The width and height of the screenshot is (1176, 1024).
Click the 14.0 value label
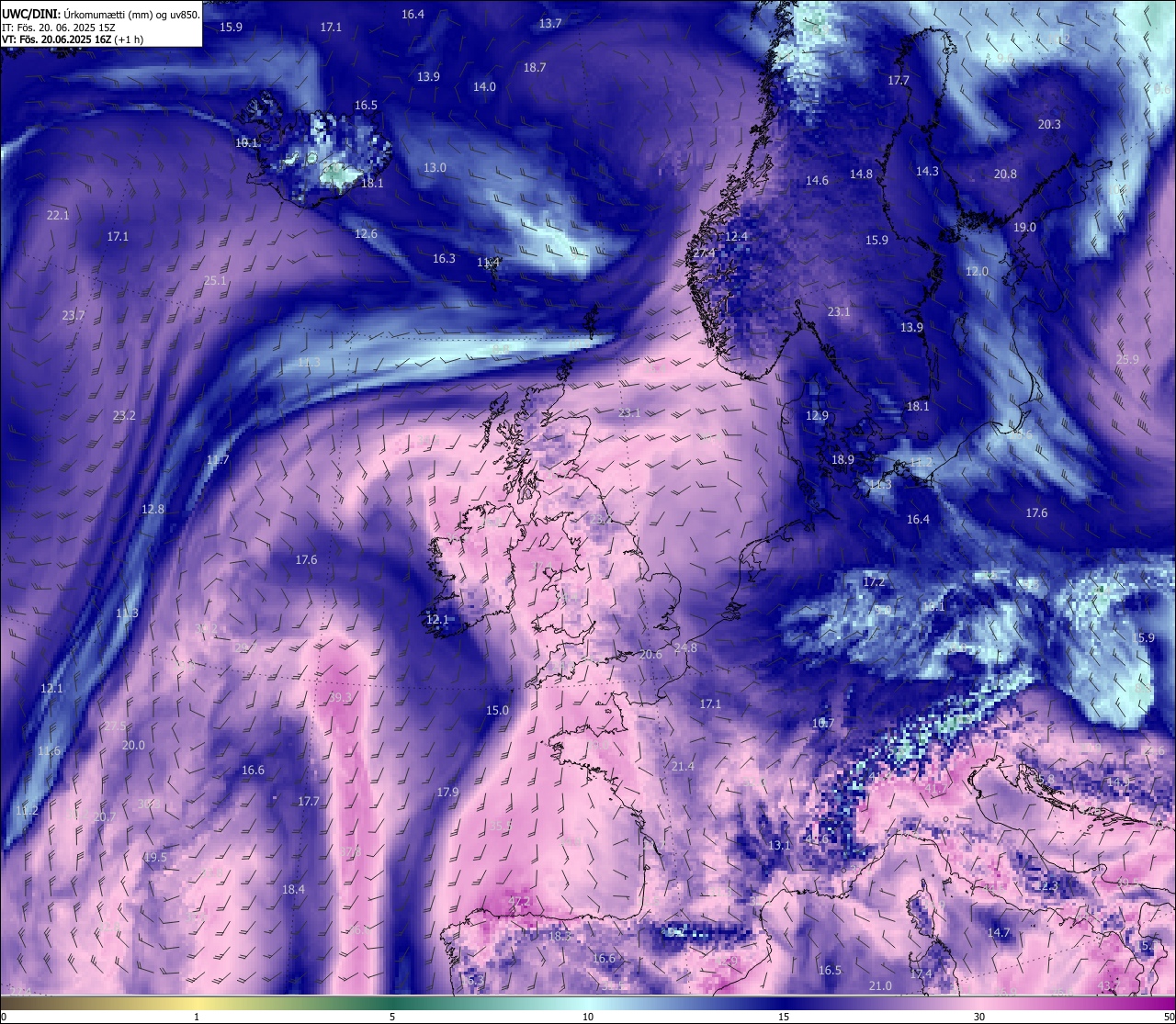tap(484, 87)
